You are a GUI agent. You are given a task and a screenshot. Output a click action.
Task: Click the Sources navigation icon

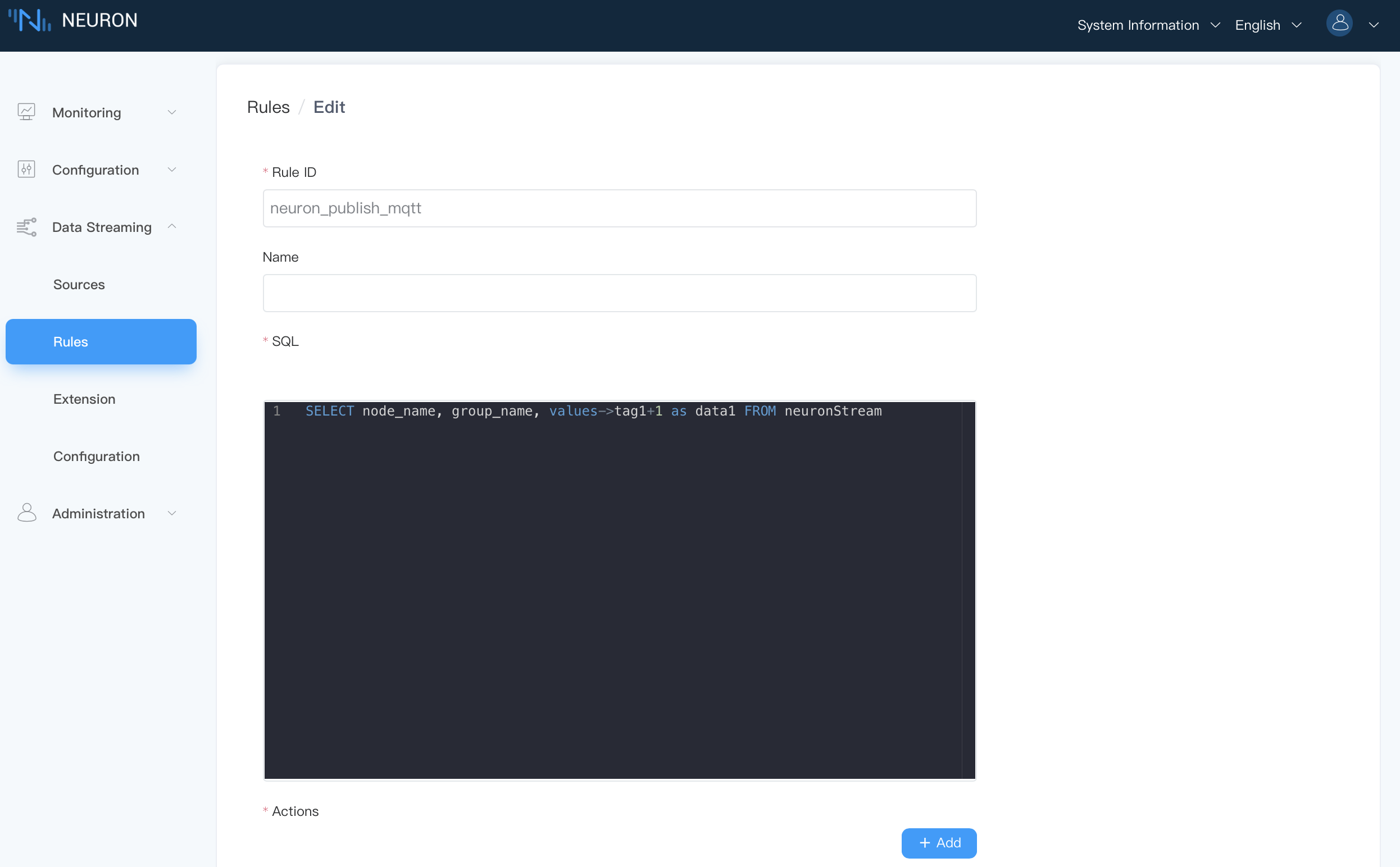78,284
